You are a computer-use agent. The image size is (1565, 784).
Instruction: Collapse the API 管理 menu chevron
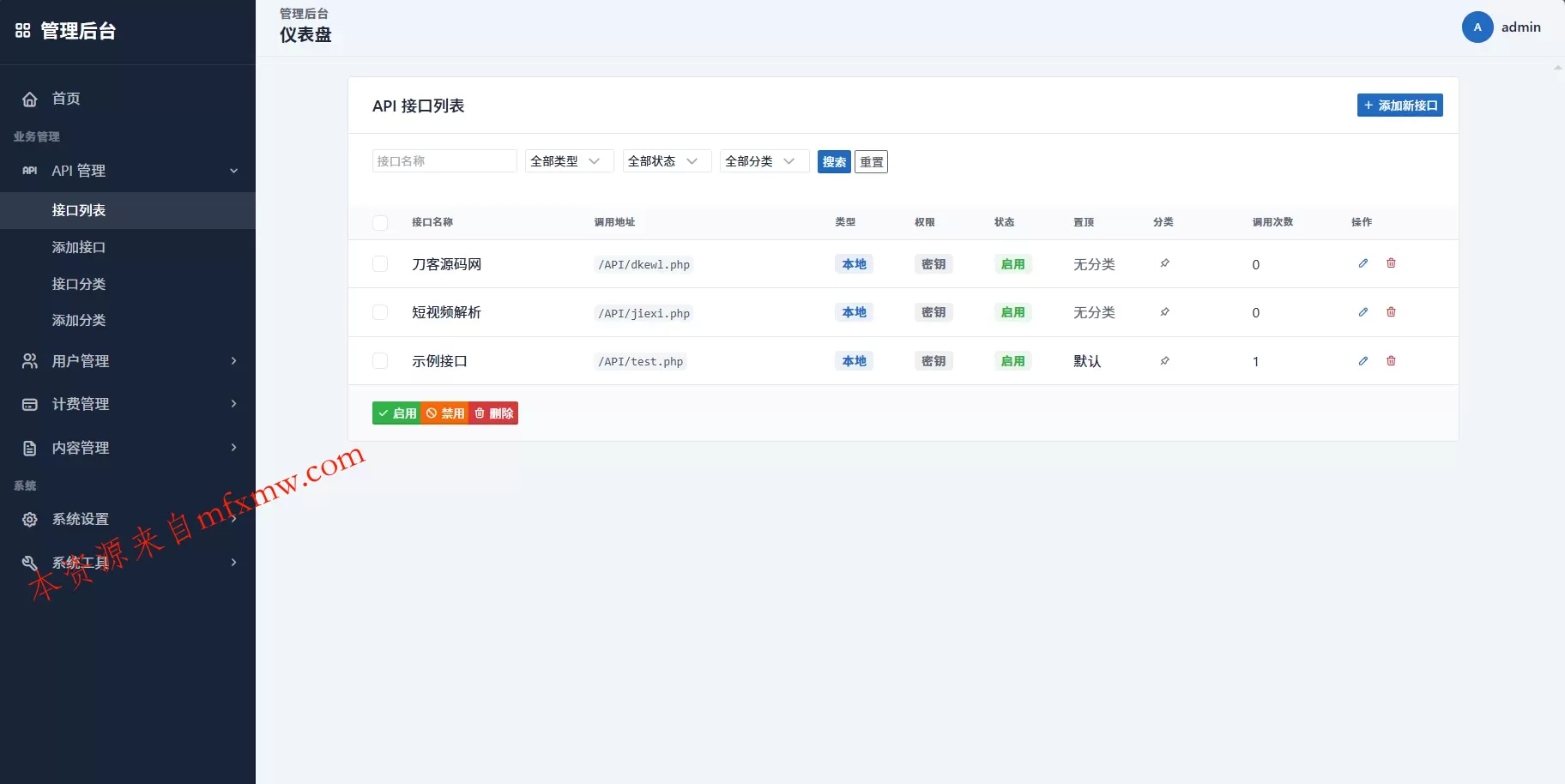click(x=233, y=171)
